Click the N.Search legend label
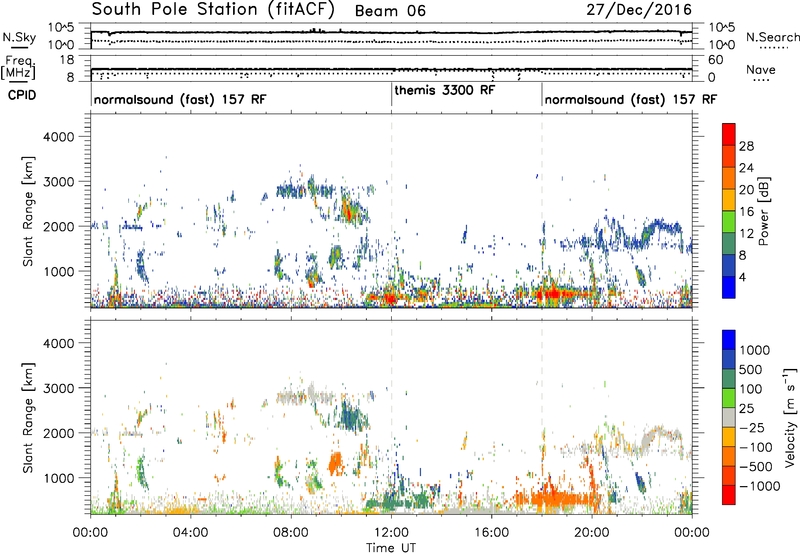 coord(772,37)
